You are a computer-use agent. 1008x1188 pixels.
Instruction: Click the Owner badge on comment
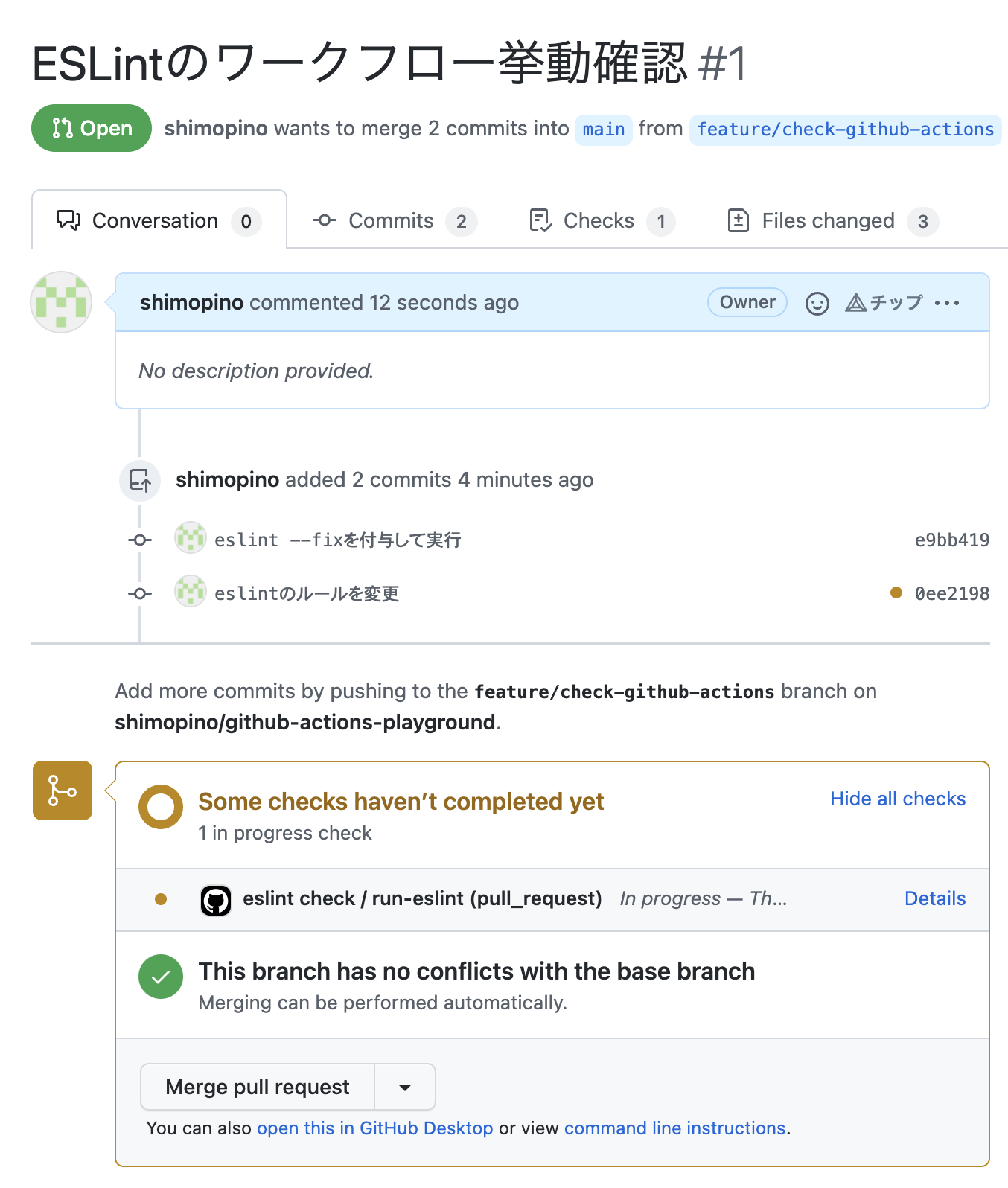tap(747, 302)
